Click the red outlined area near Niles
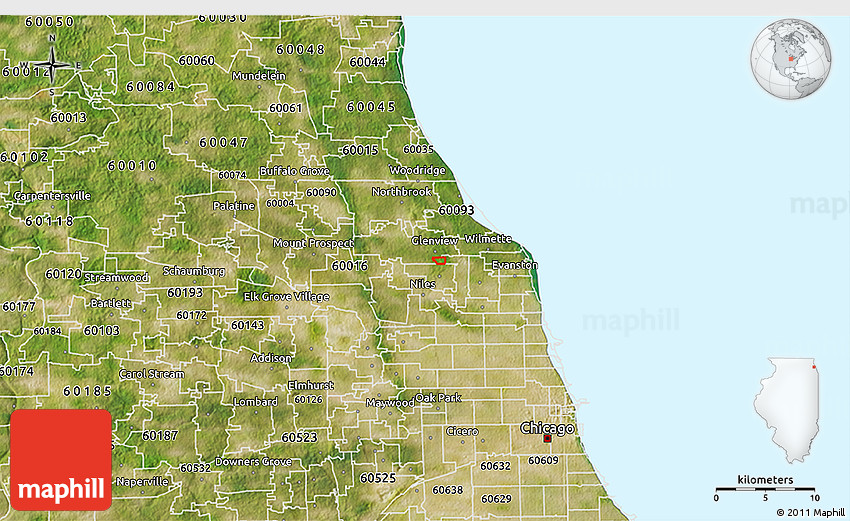The height and width of the screenshot is (521, 850). (439, 260)
